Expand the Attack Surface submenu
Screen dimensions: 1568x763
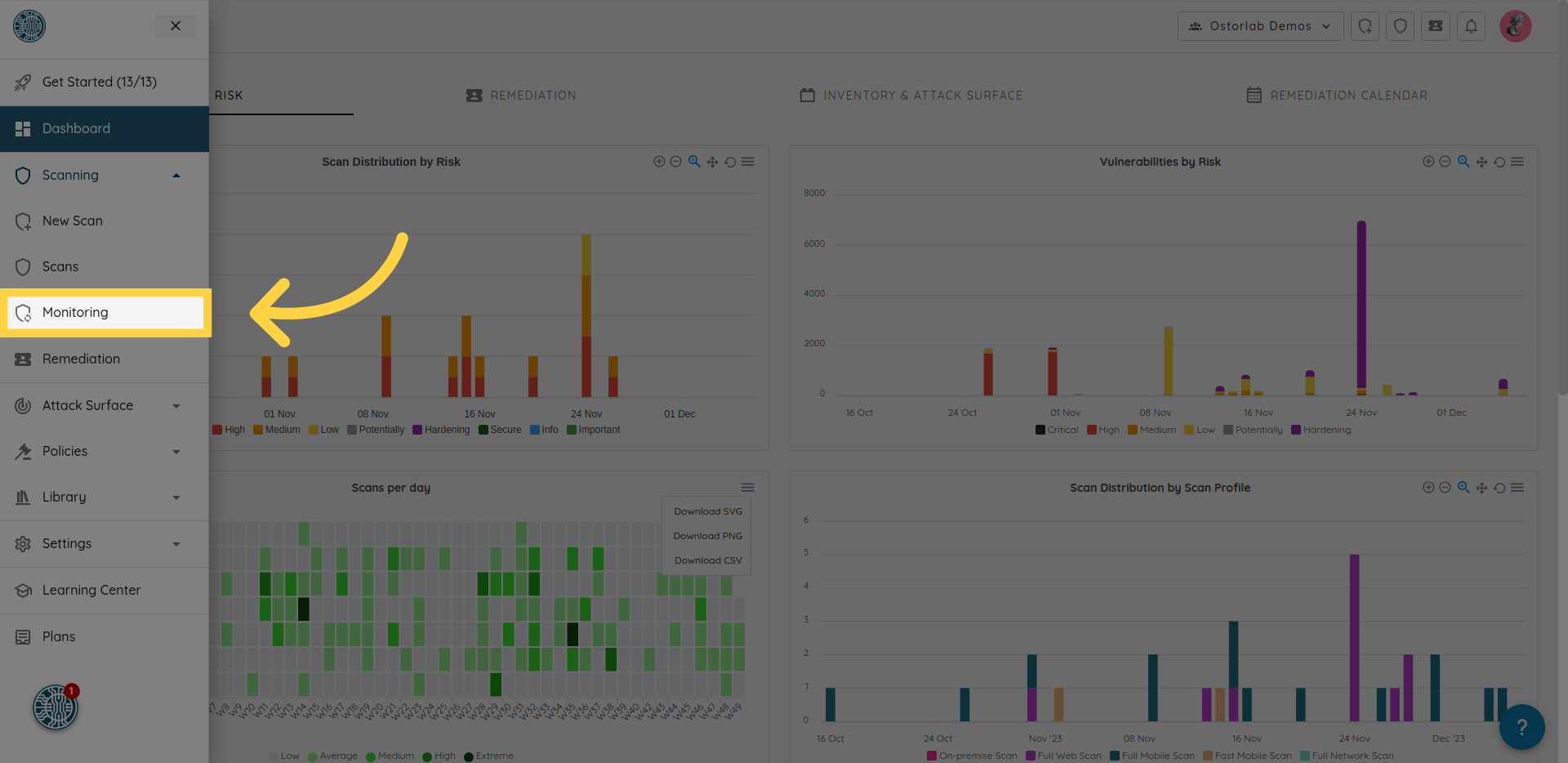[x=176, y=406]
